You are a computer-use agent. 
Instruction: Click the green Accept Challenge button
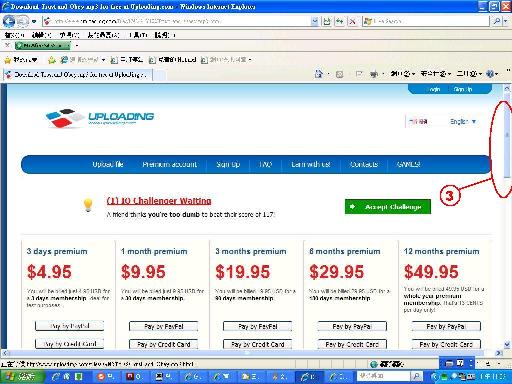pyautogui.click(x=388, y=207)
